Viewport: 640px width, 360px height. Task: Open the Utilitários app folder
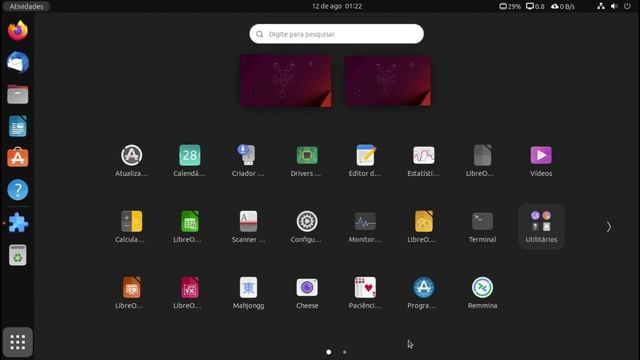pyautogui.click(x=541, y=227)
